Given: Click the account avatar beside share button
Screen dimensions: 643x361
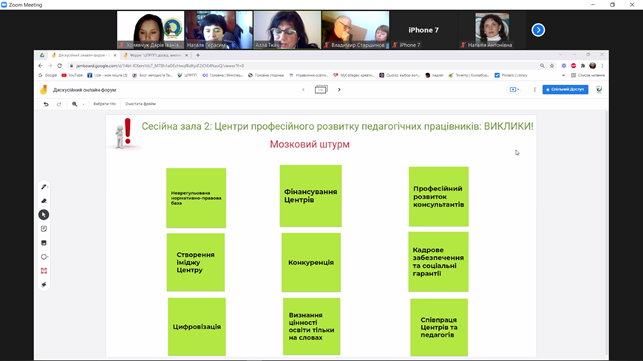Looking at the screenshot, I should coord(599,89).
